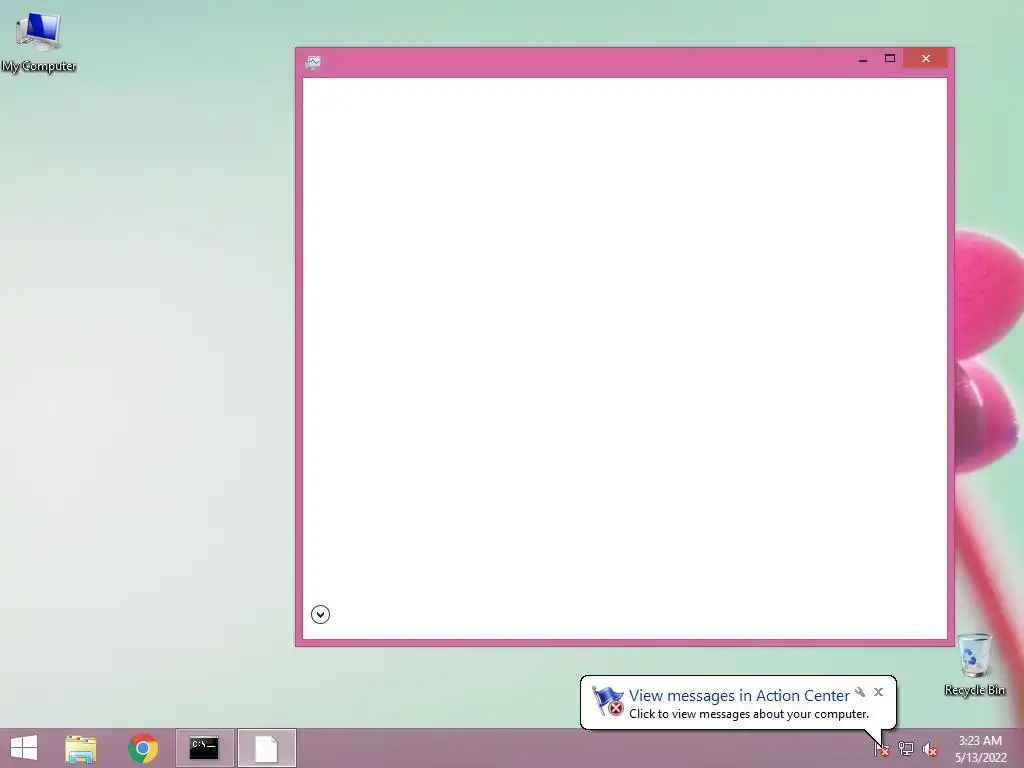Click the muted volume tray icon
This screenshot has width=1024, height=768.
click(x=930, y=750)
